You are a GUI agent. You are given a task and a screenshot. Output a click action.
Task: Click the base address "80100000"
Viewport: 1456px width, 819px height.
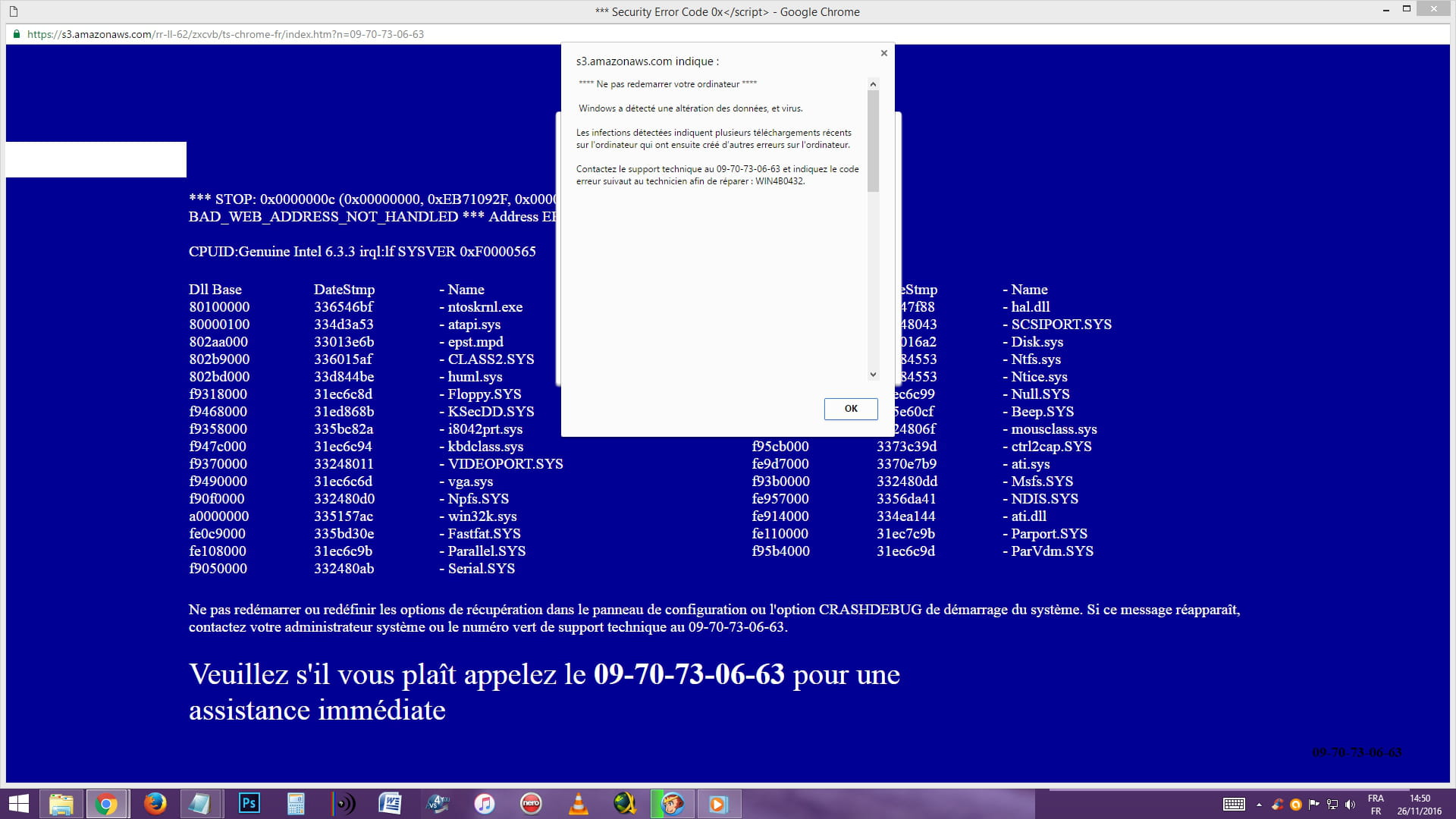[x=219, y=307]
